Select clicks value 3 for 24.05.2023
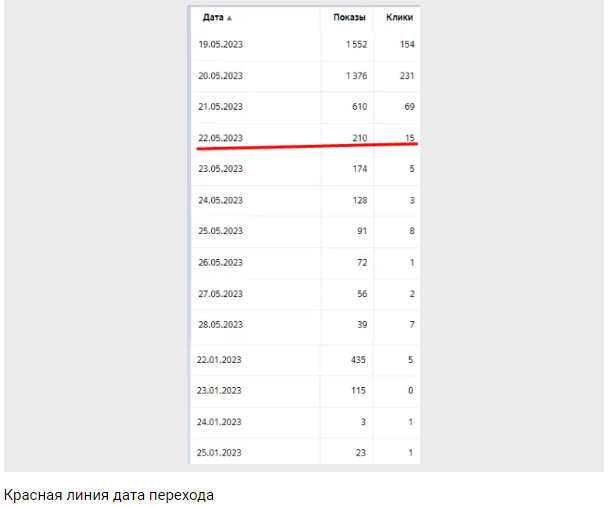 point(412,200)
